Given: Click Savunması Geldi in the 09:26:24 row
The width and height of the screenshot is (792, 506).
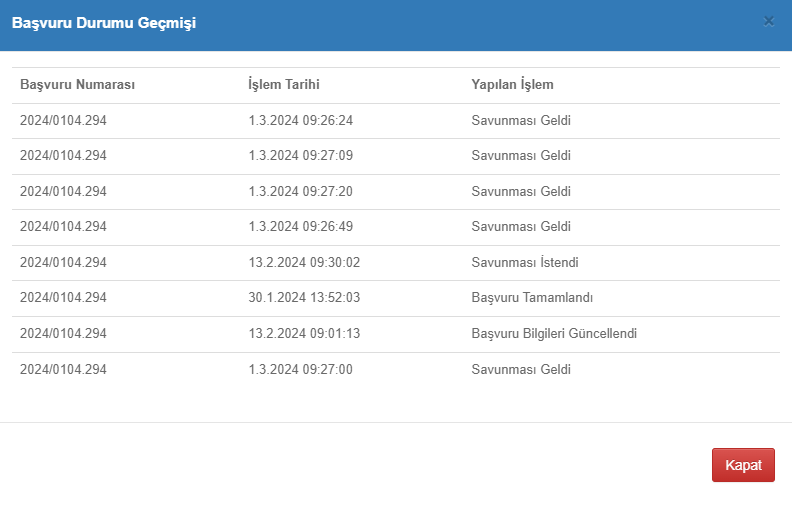Looking at the screenshot, I should pyautogui.click(x=521, y=120).
